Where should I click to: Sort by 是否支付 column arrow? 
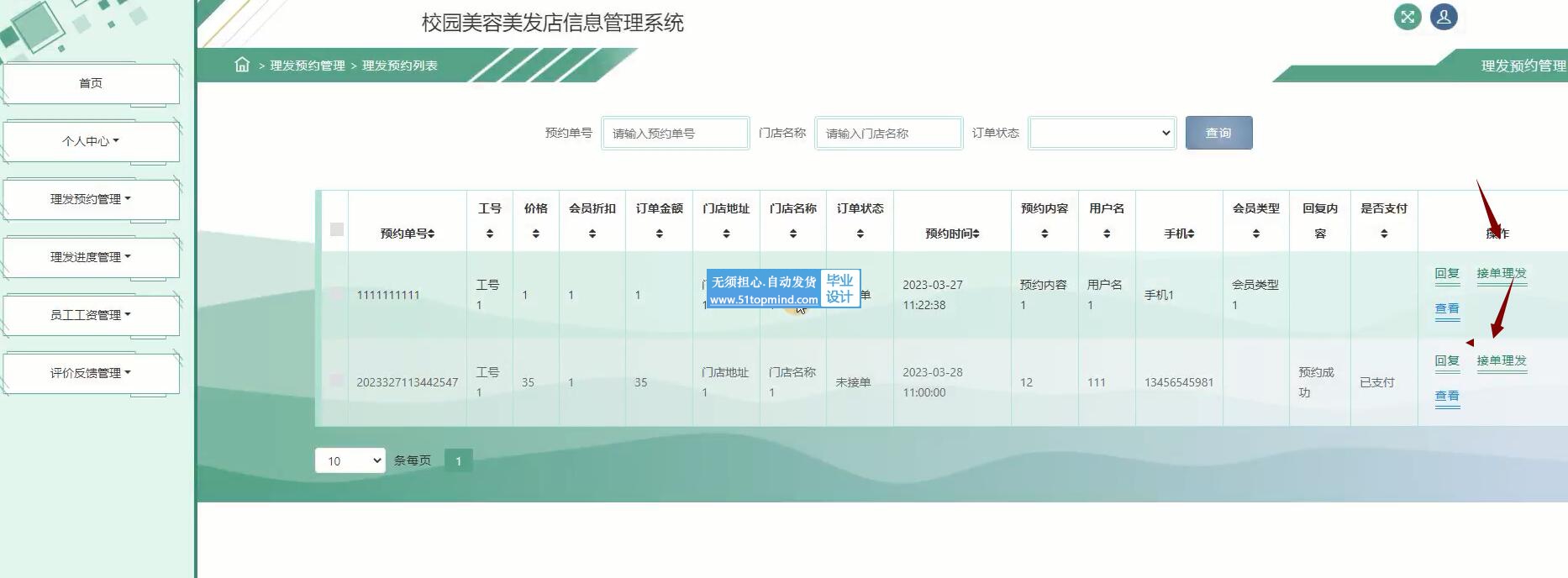(1384, 234)
